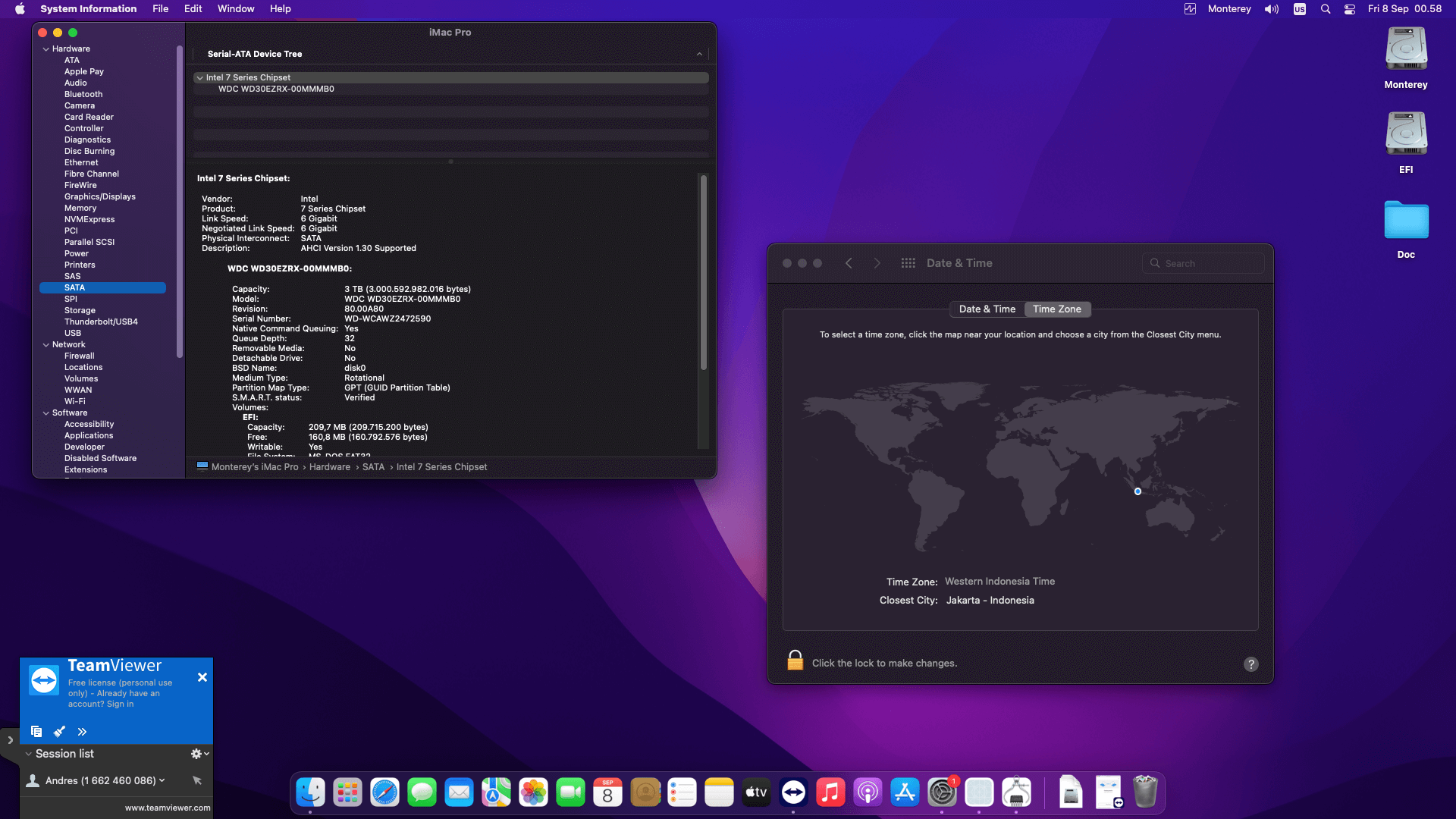Open App Store in the Dock
1456x819 pixels.
click(905, 792)
